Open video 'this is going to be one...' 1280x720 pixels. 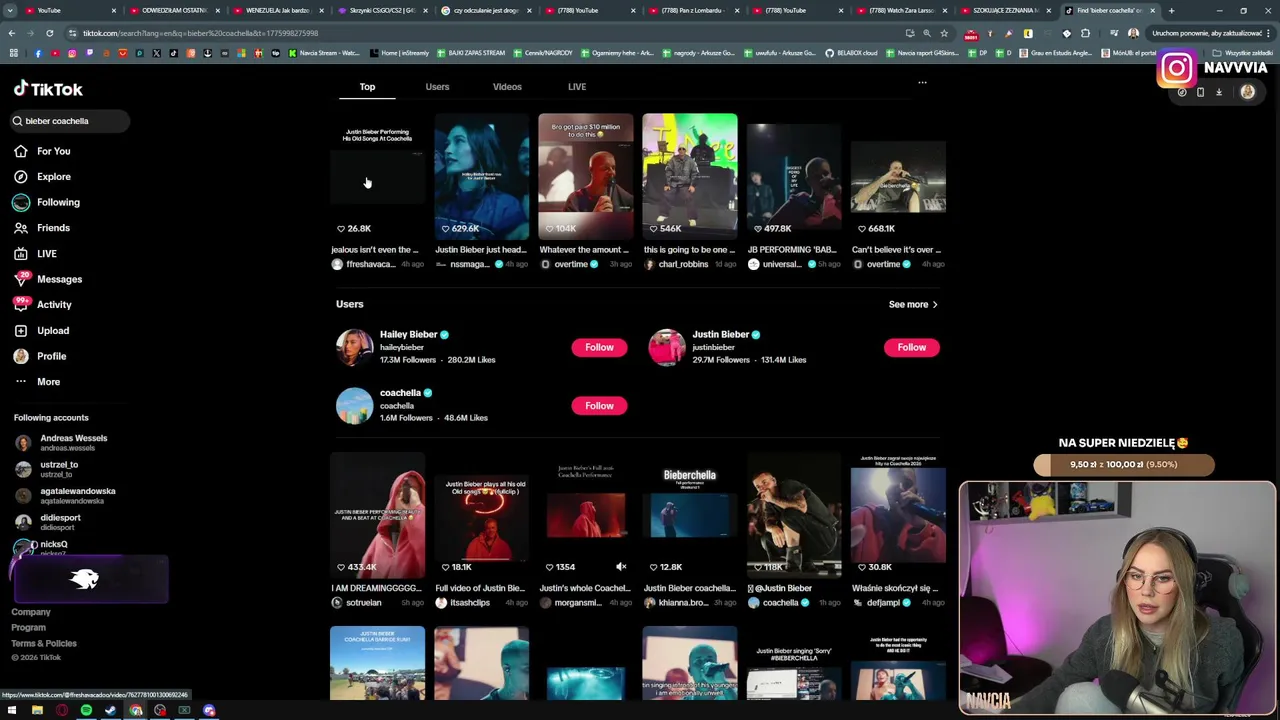coord(689,176)
